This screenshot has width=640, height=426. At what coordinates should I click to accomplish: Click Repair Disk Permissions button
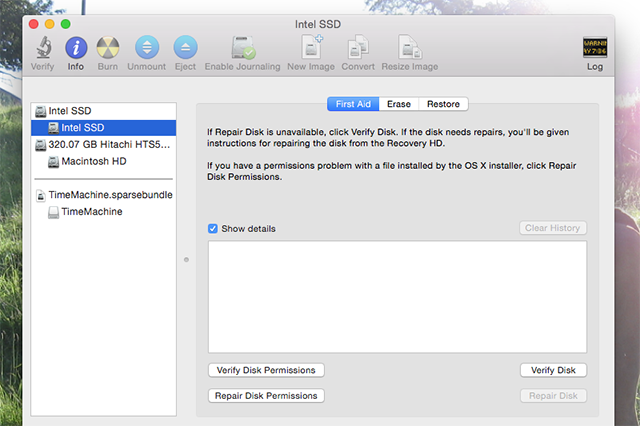tap(266, 396)
